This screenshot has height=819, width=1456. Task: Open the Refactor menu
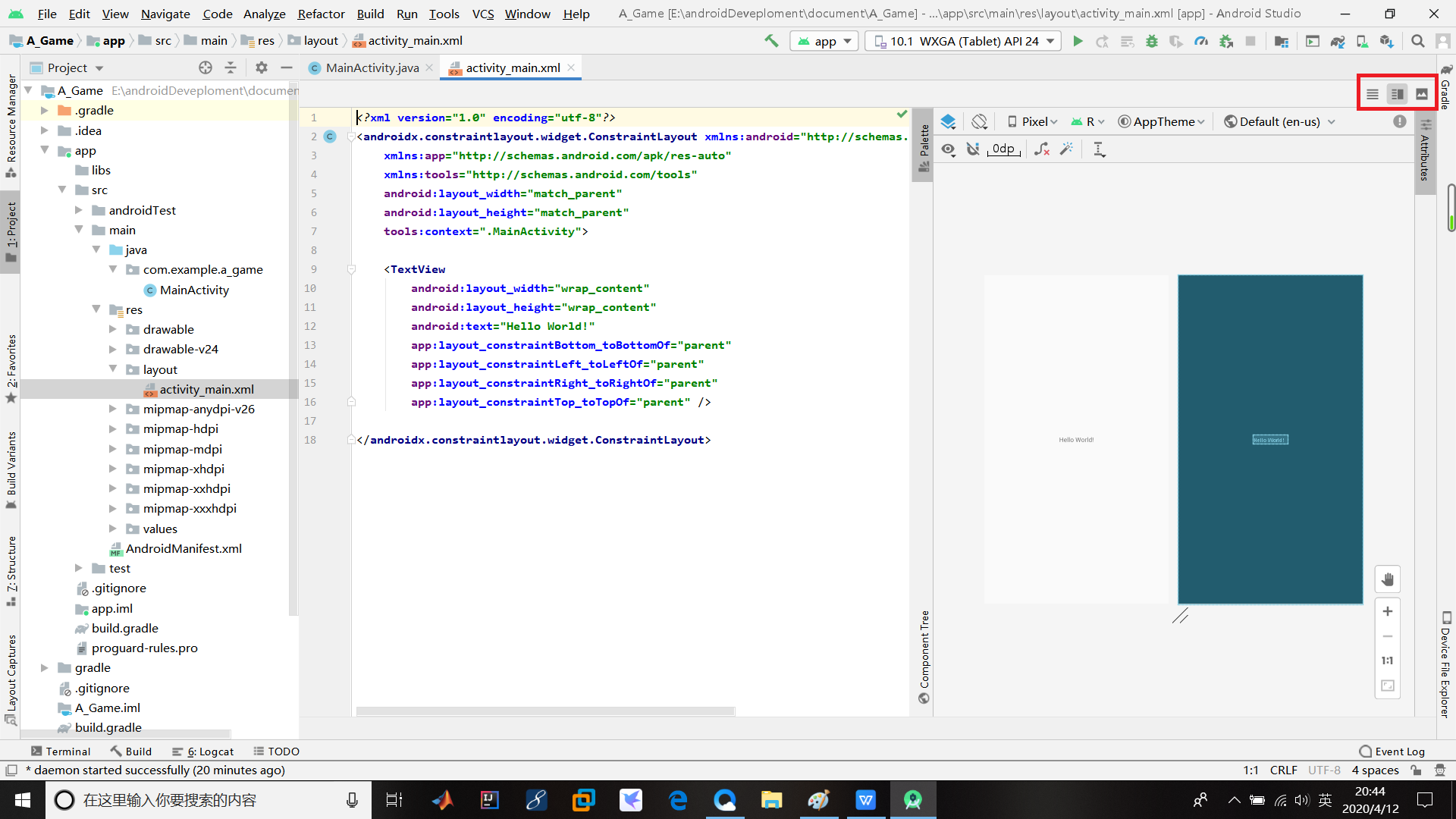(321, 14)
